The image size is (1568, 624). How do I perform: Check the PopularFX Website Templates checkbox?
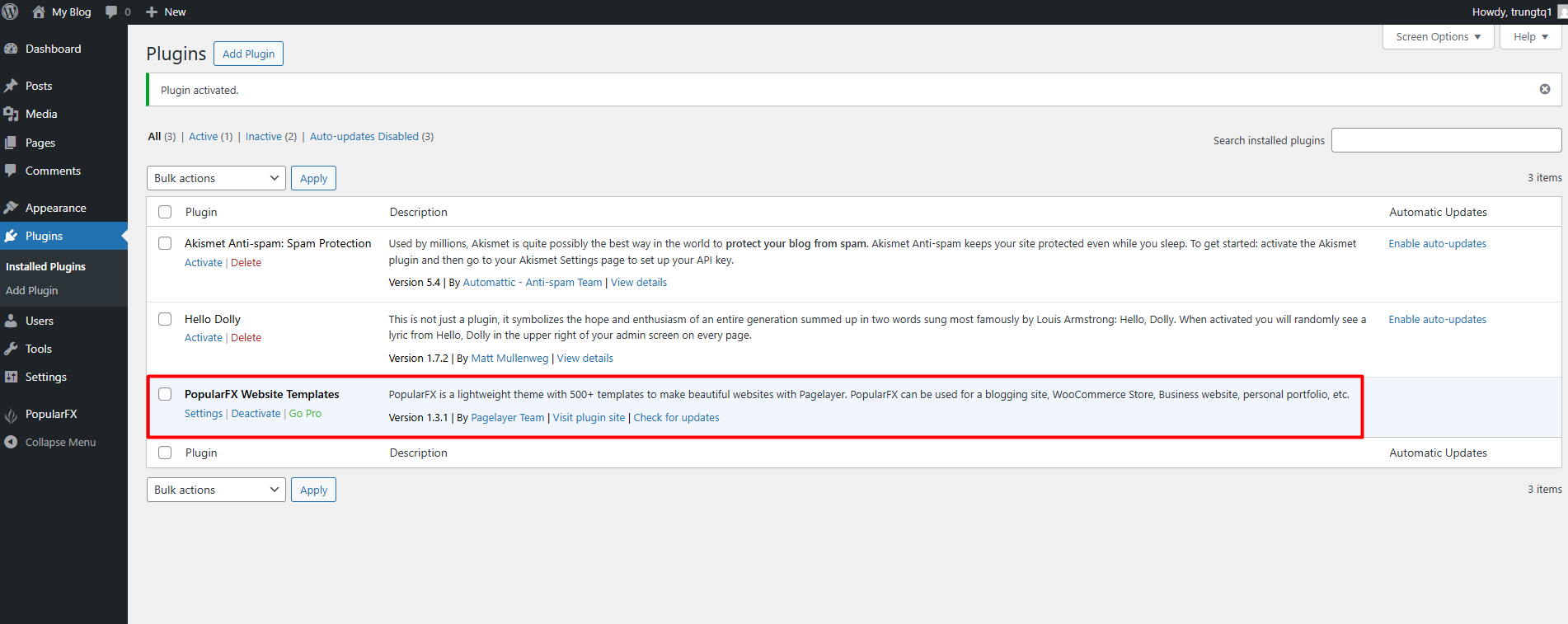pyautogui.click(x=165, y=394)
